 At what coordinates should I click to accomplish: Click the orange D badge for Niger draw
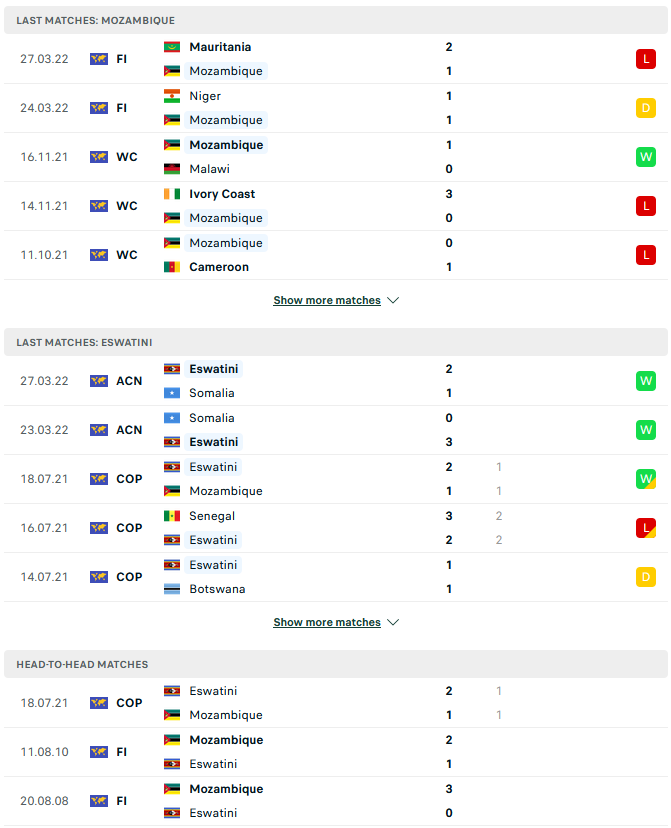click(x=644, y=108)
